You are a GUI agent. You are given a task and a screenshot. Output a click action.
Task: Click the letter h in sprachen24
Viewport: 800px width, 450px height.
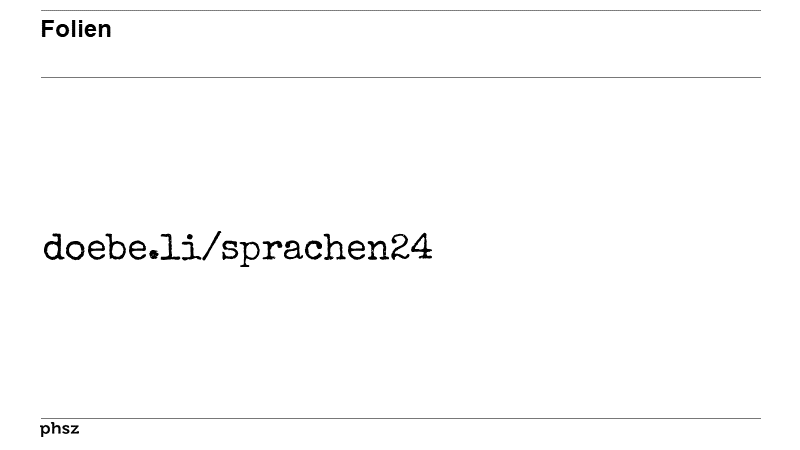click(337, 247)
